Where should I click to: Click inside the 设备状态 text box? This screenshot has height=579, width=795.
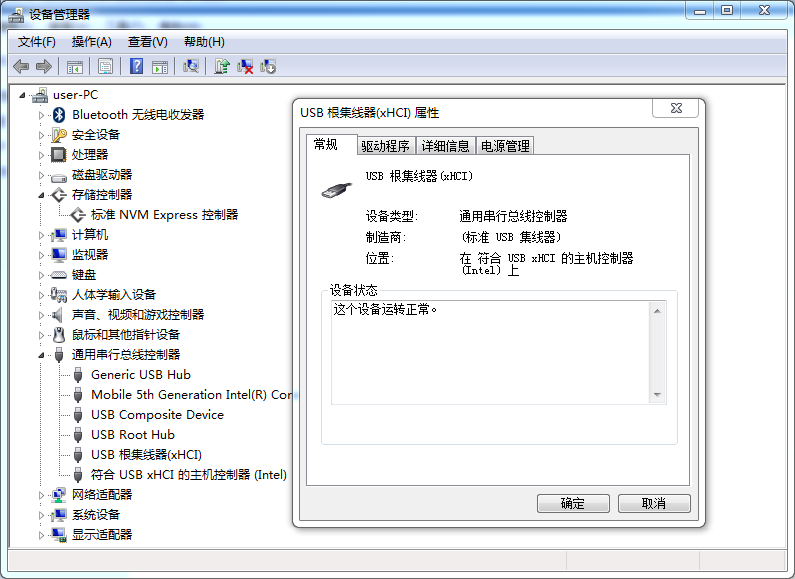(x=491, y=353)
